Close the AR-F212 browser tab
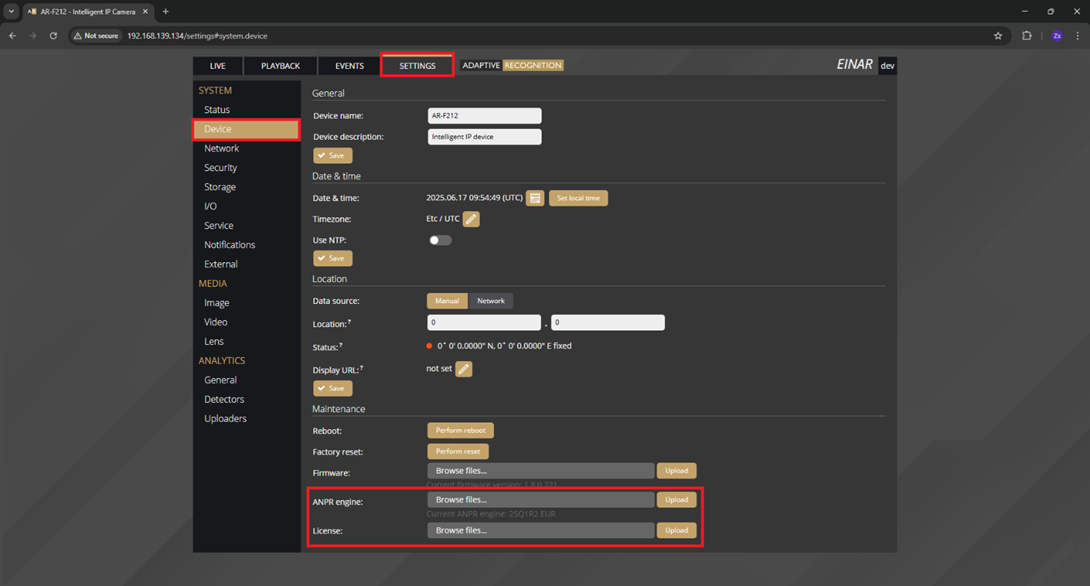The image size is (1090, 586). click(x=145, y=12)
